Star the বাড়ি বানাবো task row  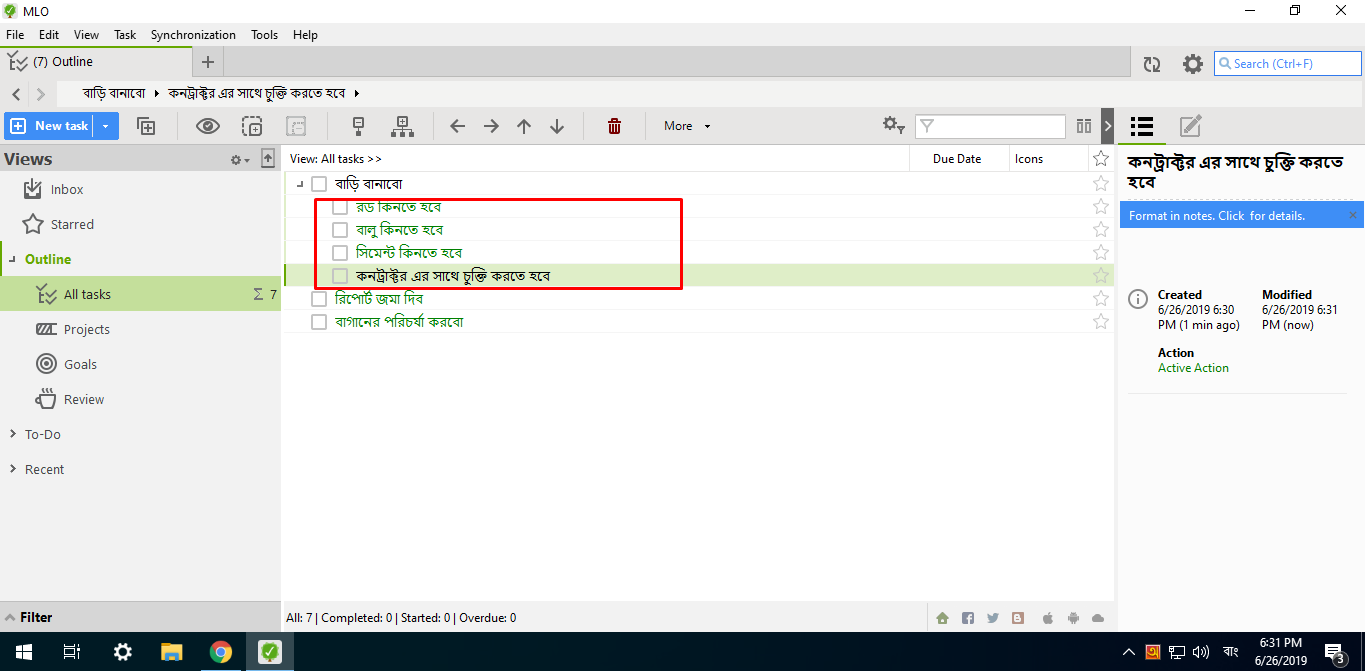1101,184
